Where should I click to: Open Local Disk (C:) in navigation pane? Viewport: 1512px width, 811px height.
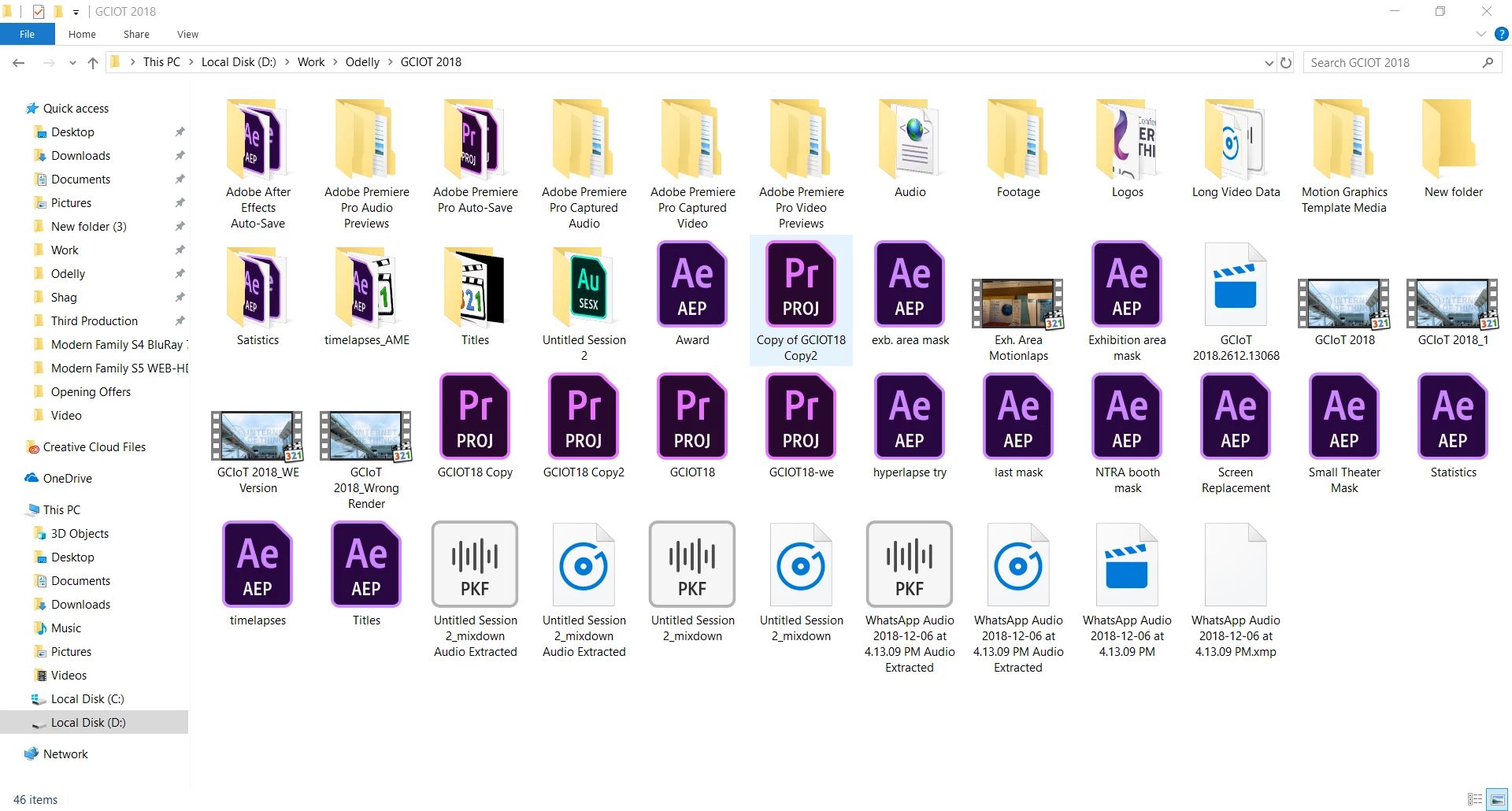coord(87,699)
